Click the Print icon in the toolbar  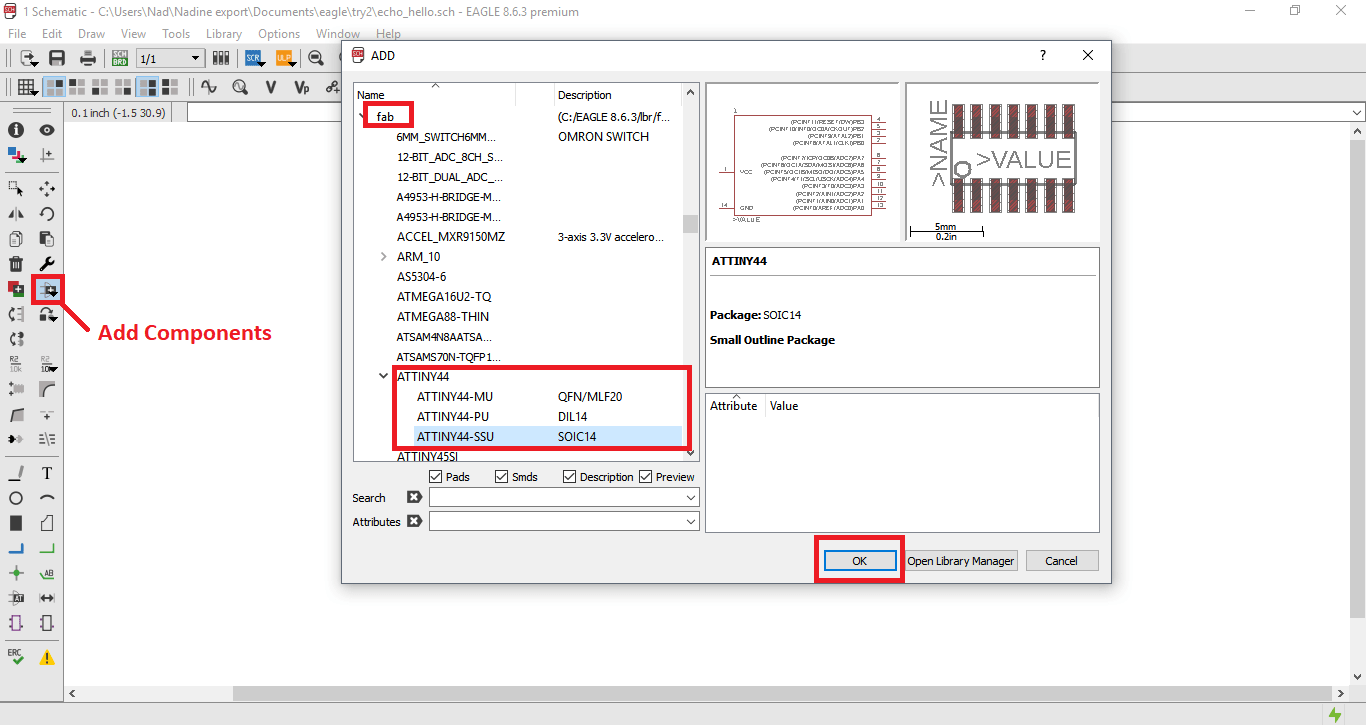pyautogui.click(x=88, y=59)
